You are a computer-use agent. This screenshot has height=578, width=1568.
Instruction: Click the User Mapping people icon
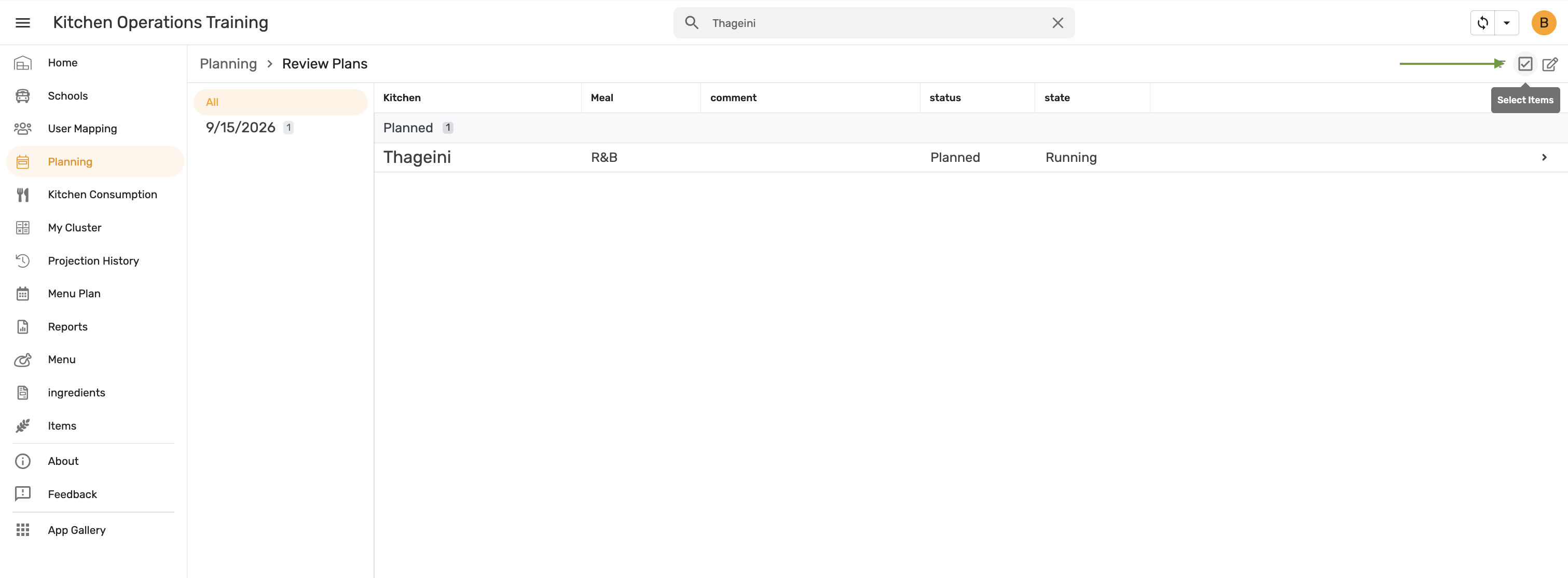(x=22, y=128)
